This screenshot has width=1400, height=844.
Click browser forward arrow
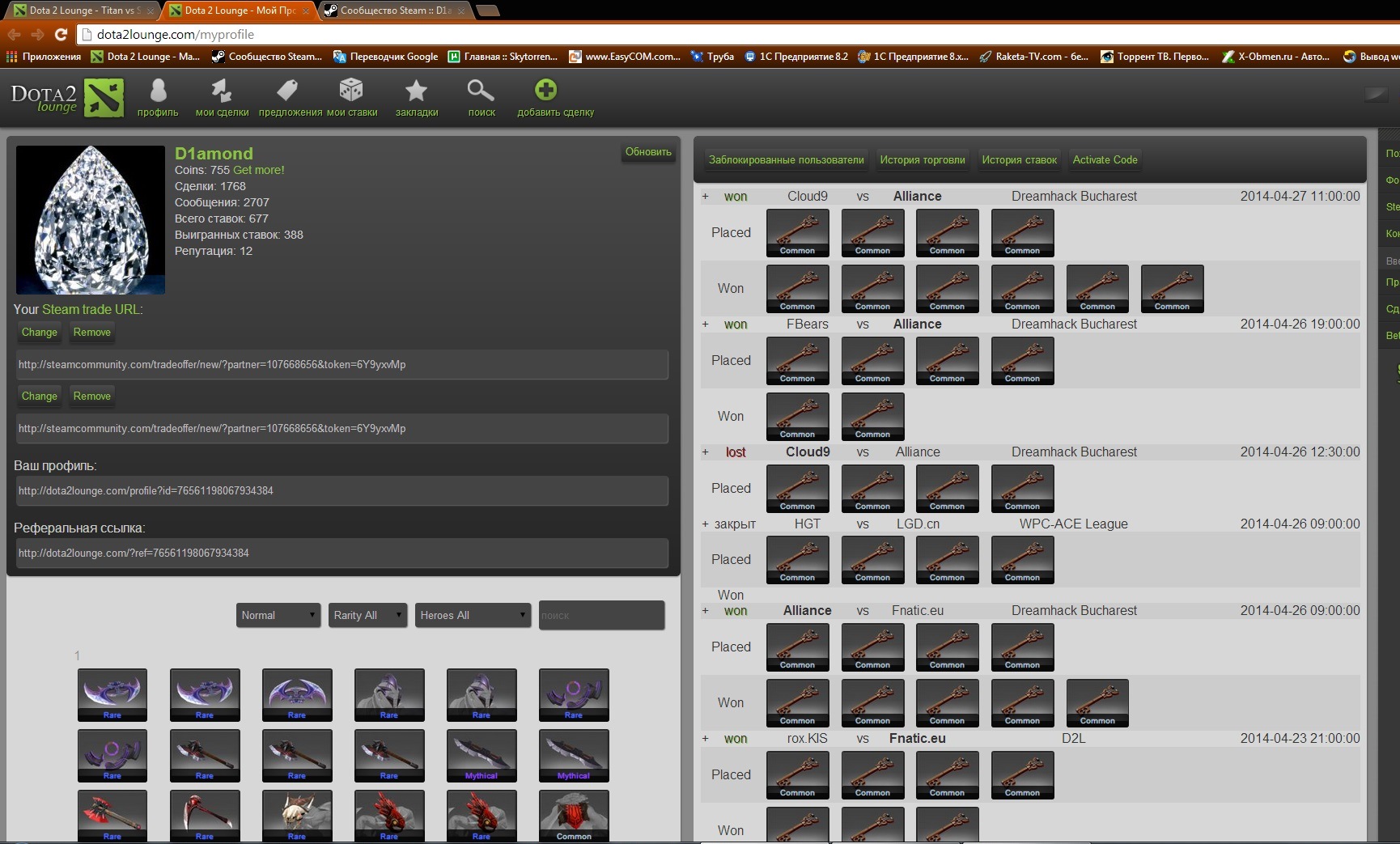pyautogui.click(x=37, y=34)
